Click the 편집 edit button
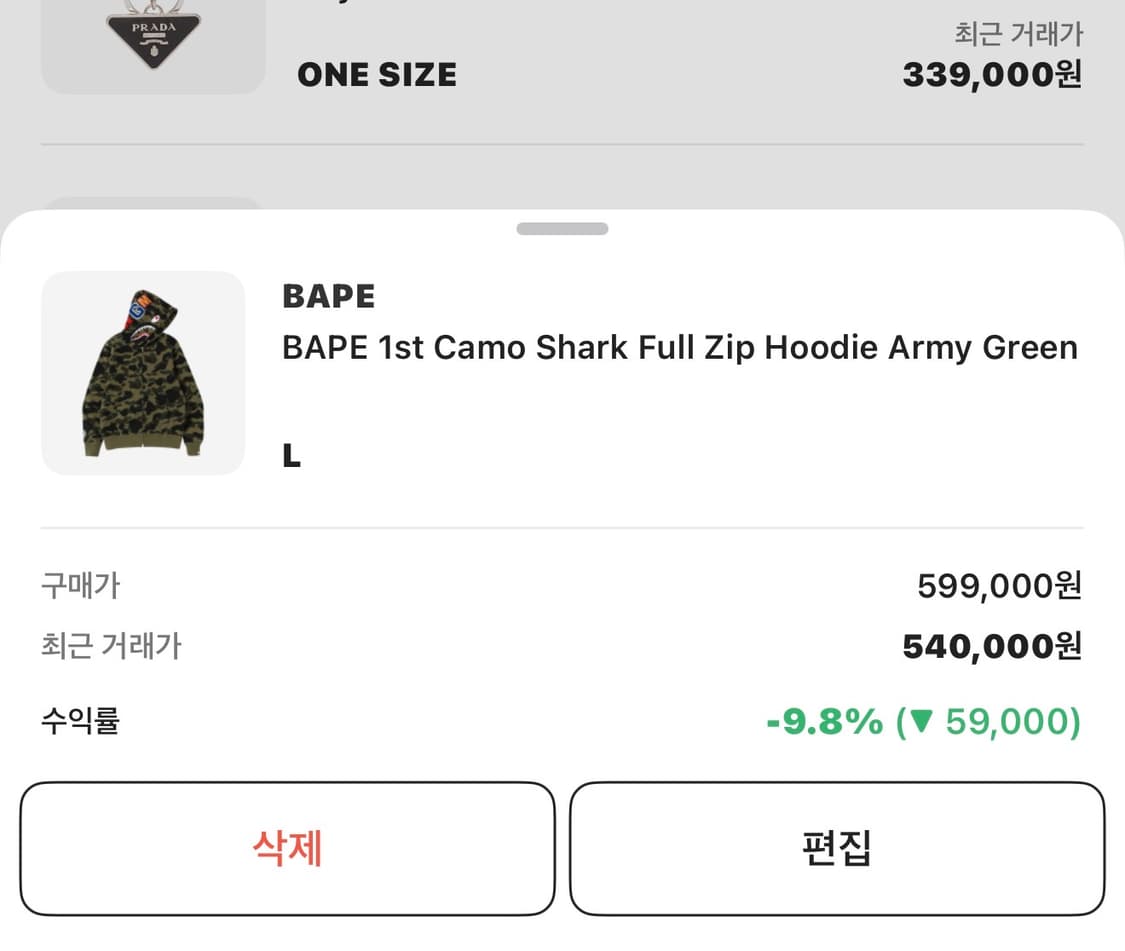The image size is (1125, 951). coord(837,848)
